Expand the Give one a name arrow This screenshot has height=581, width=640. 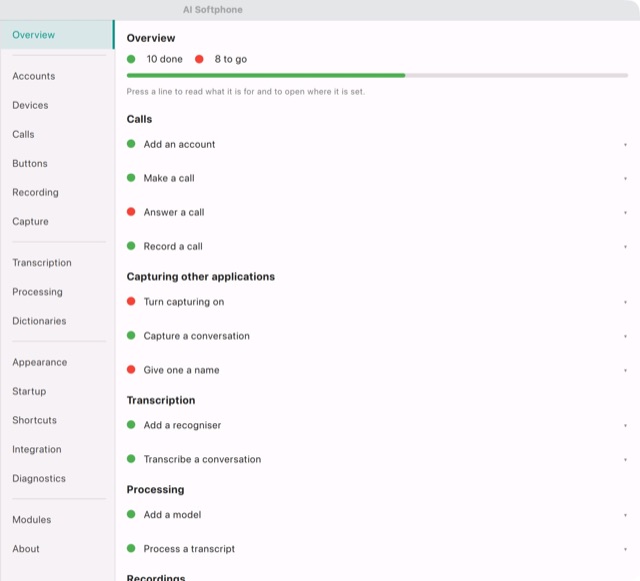pos(625,370)
